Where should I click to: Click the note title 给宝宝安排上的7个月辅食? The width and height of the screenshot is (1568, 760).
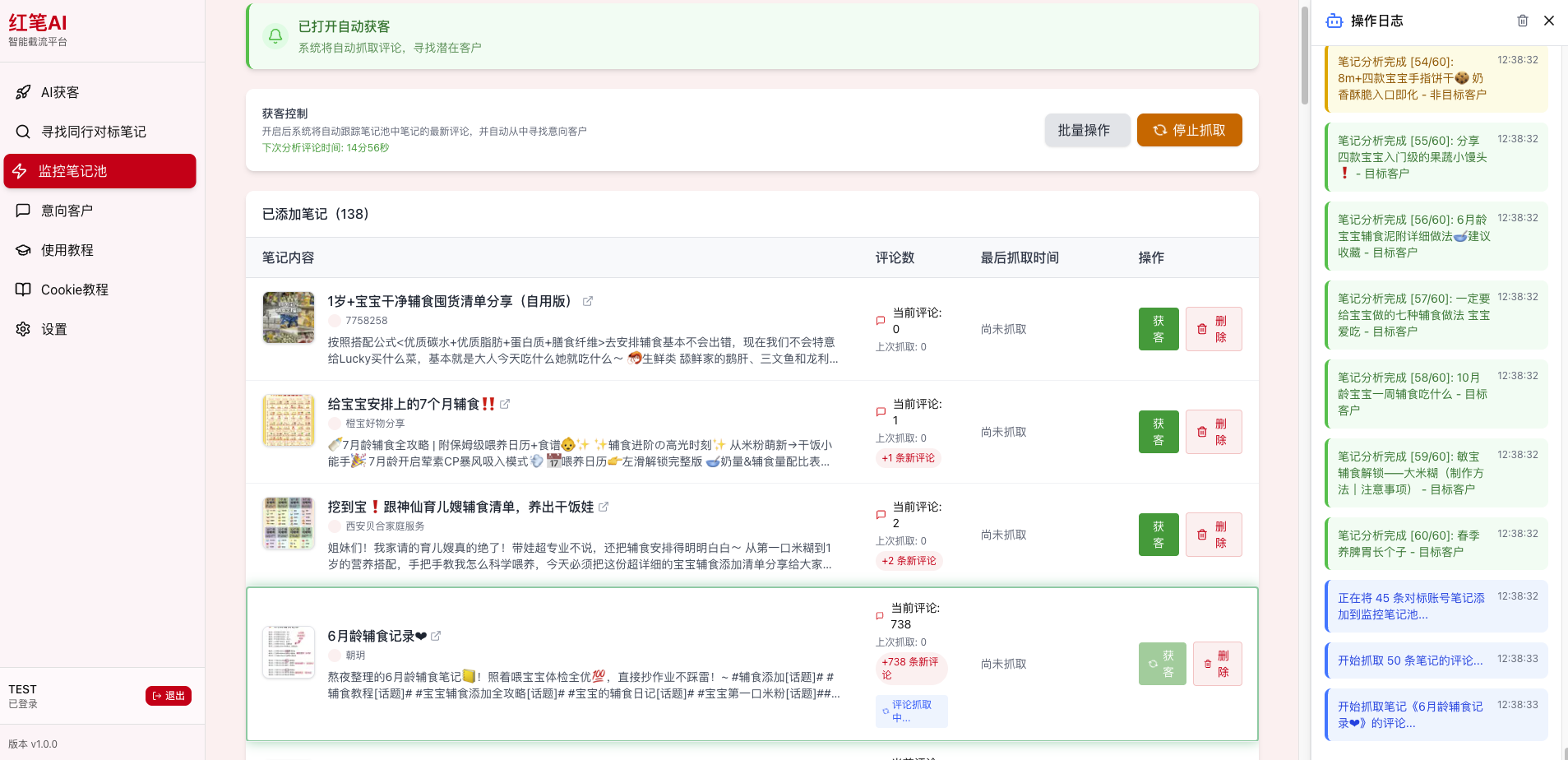pyautogui.click(x=411, y=404)
